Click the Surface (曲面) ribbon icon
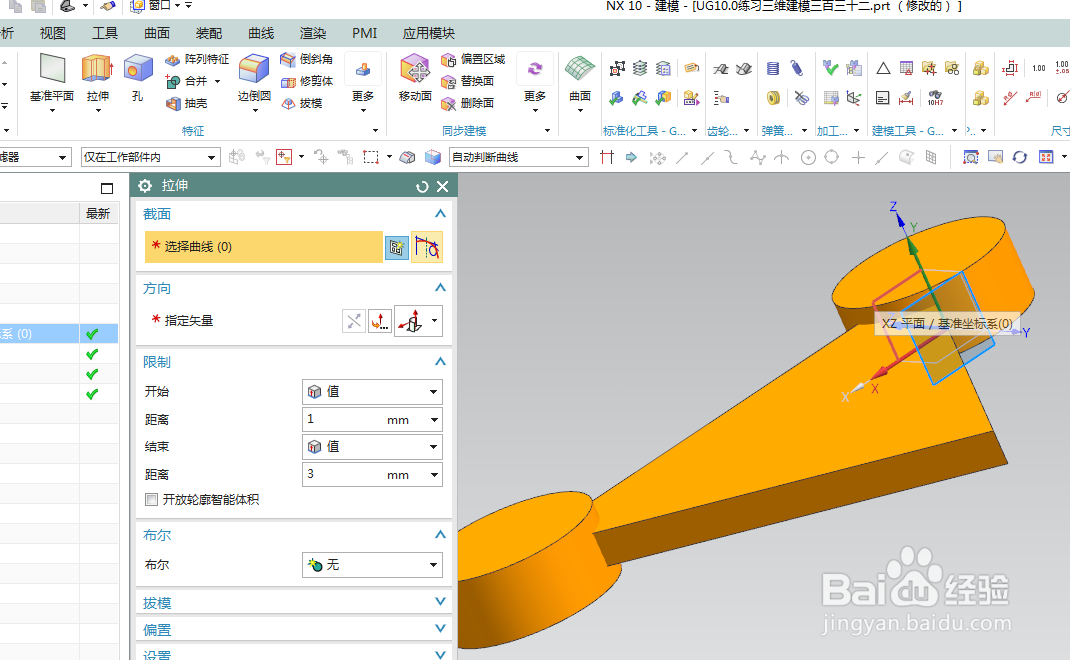This screenshot has width=1070, height=660. pos(580,78)
